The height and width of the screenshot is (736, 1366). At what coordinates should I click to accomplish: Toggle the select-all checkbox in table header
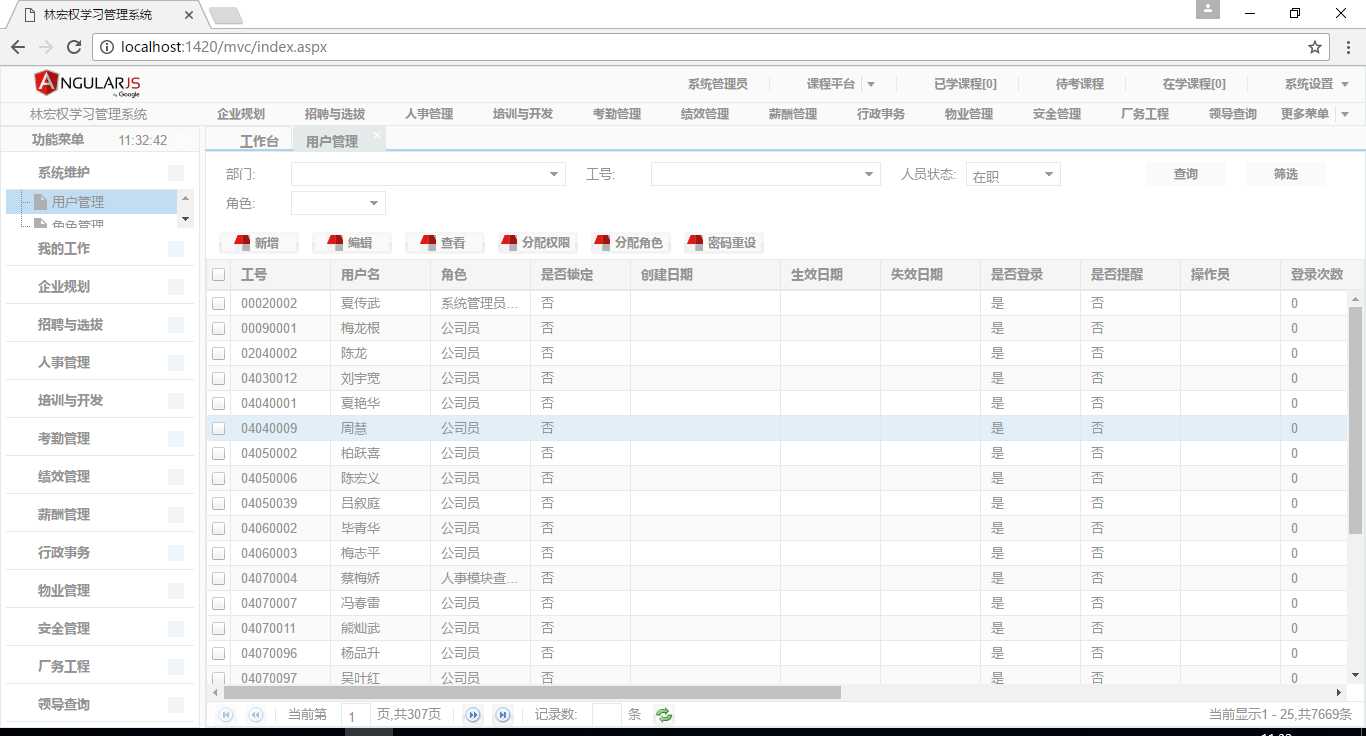[219, 275]
